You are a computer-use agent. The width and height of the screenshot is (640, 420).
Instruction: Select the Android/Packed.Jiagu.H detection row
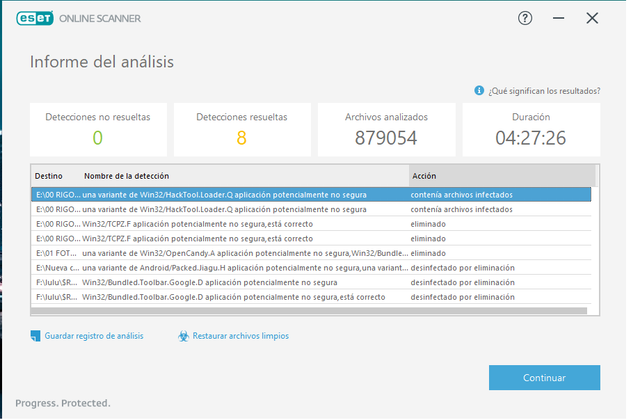[x=311, y=268]
